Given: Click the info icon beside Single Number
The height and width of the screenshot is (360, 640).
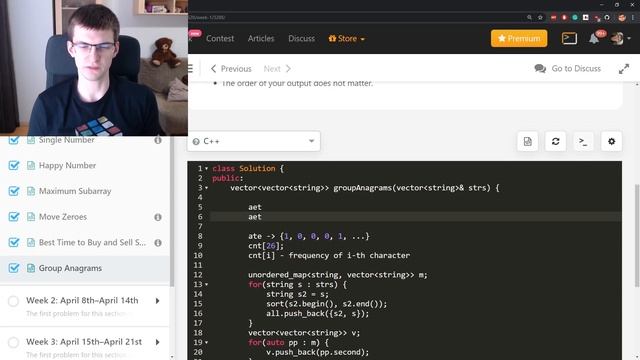Looking at the screenshot, I should tap(158, 140).
